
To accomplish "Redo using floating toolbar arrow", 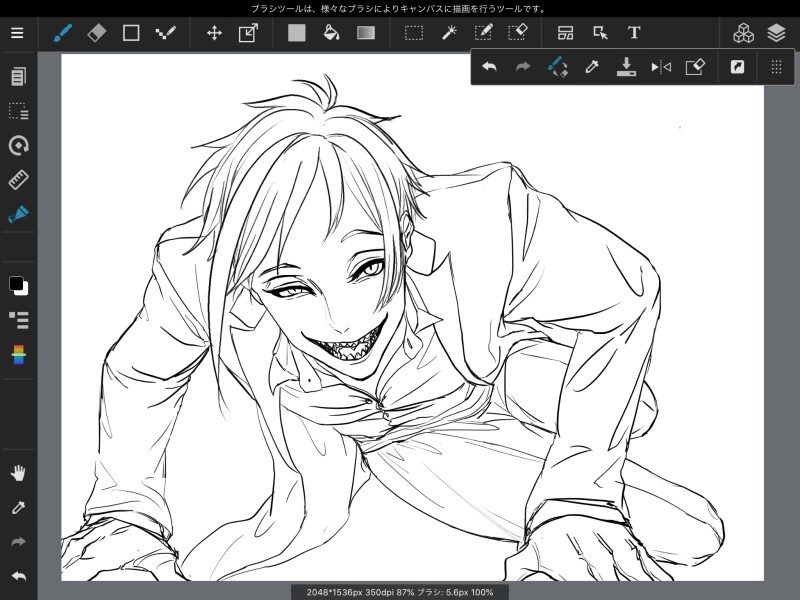I will (523, 67).
